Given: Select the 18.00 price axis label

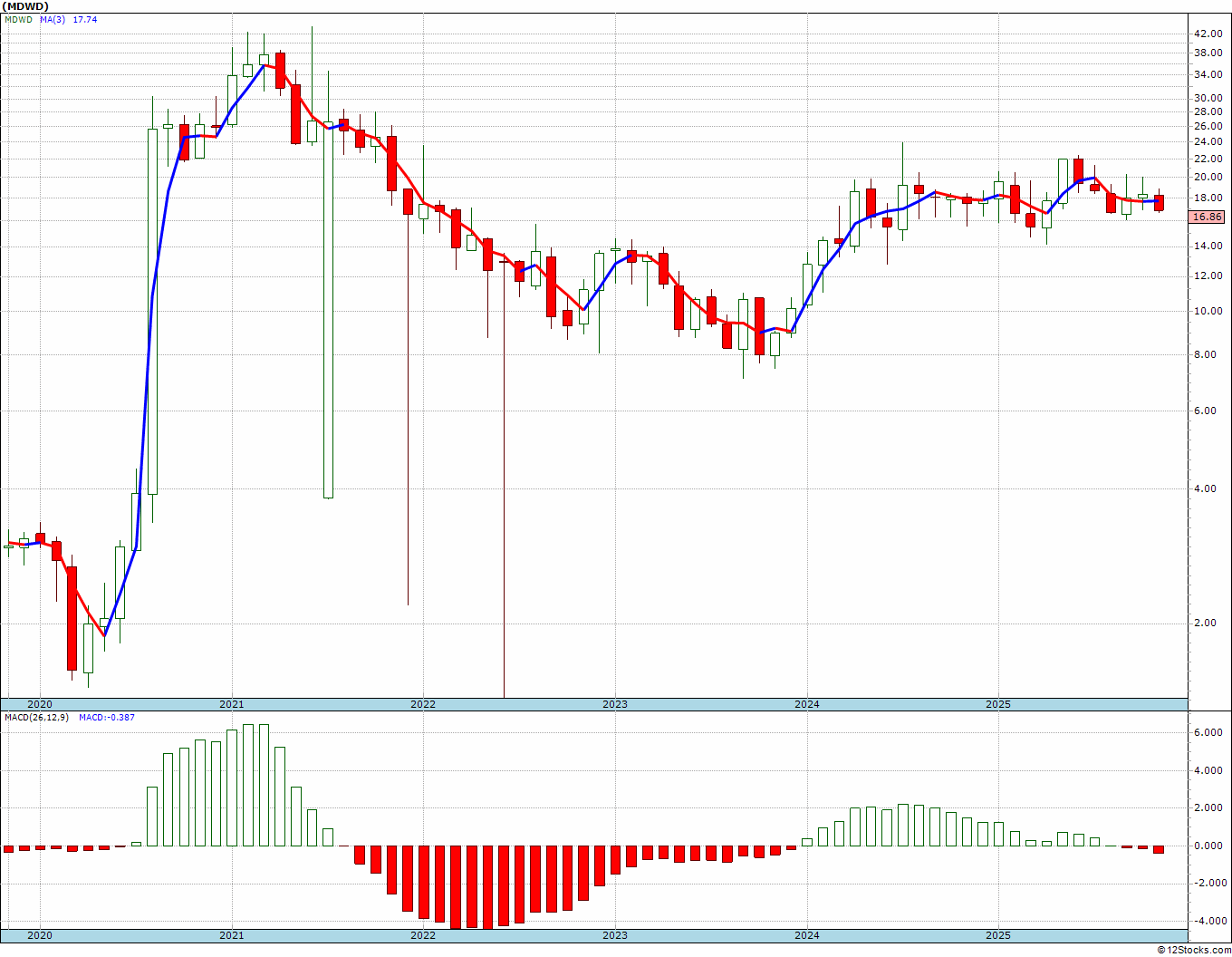Looking at the screenshot, I should tap(1208, 198).
